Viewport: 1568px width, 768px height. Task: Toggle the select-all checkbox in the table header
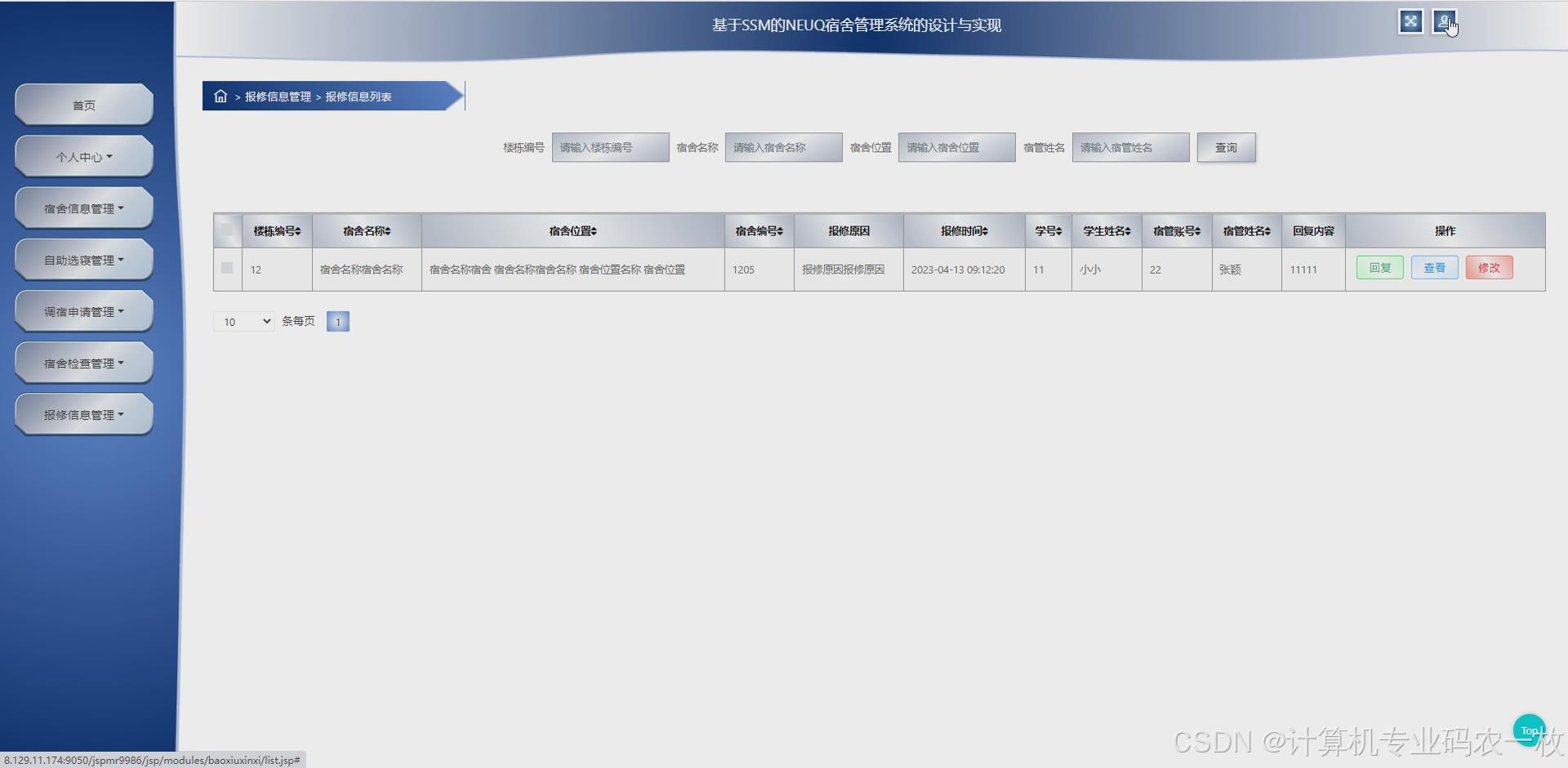pyautogui.click(x=227, y=230)
